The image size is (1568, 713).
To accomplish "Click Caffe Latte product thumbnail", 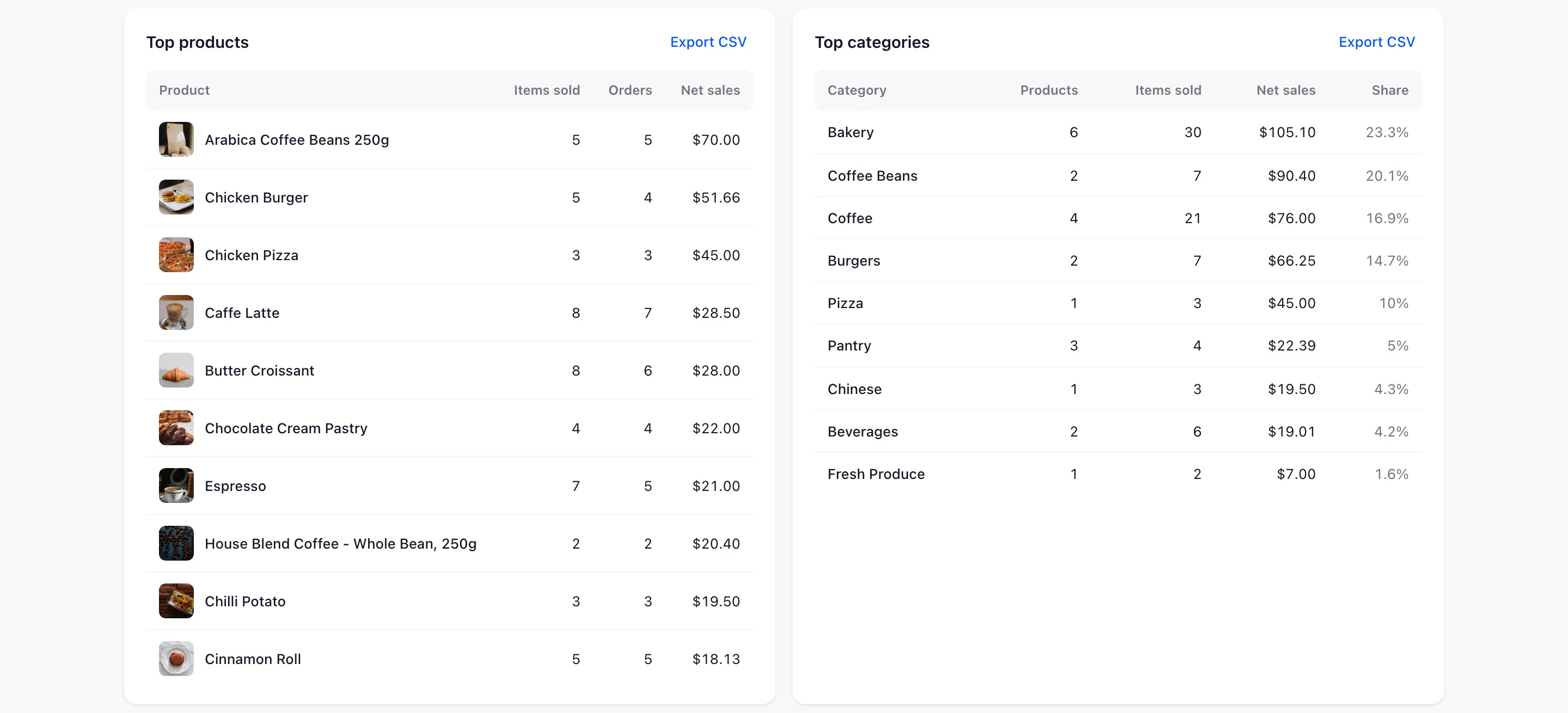I will 176,313.
